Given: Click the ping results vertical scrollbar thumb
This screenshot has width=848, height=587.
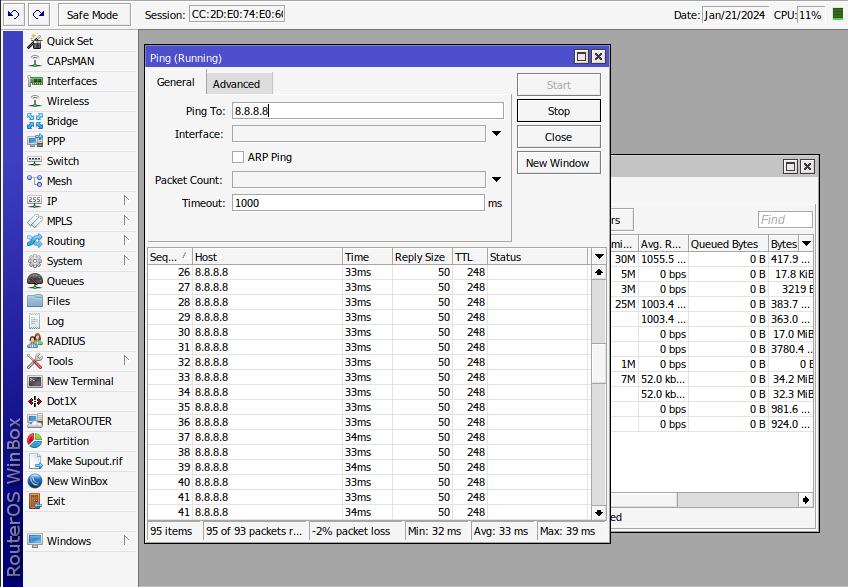Looking at the screenshot, I should click(x=599, y=363).
